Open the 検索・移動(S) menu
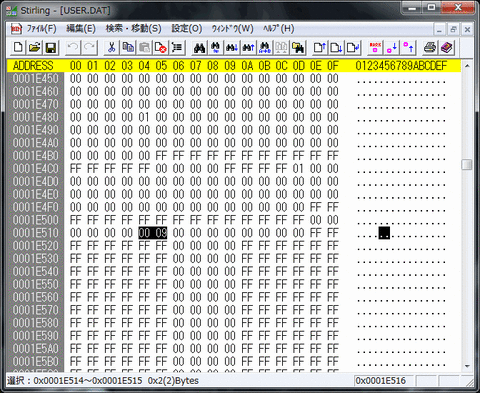This screenshot has height=393, width=480. (x=134, y=29)
